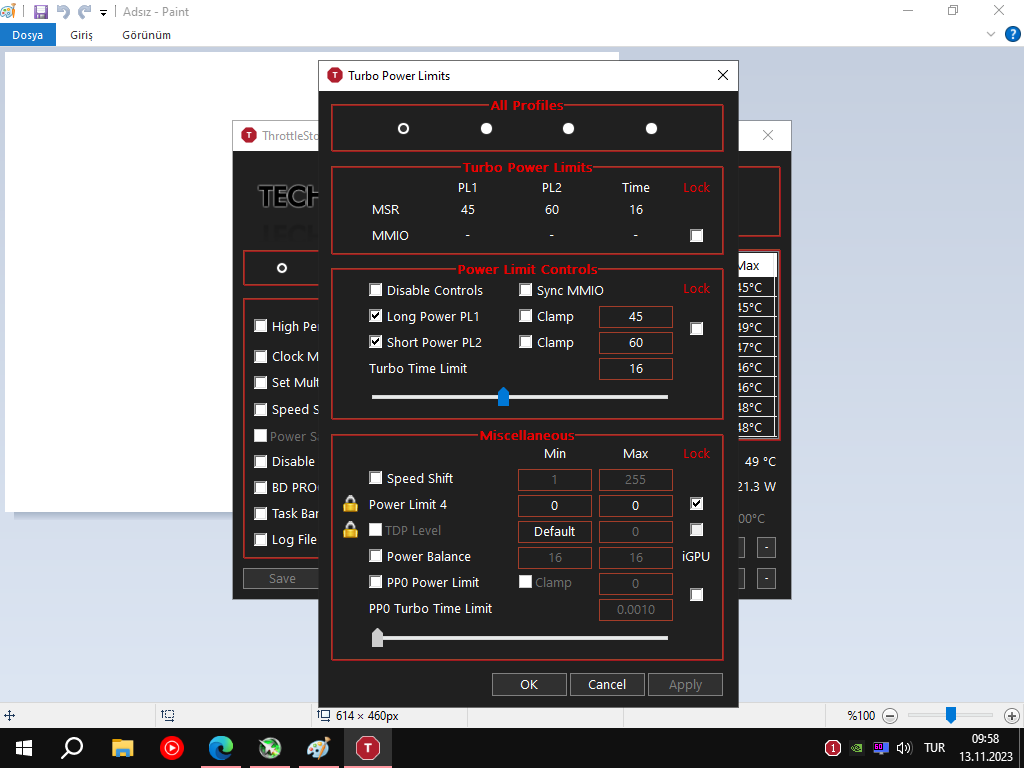
Task: Click the Long Power PL1 value field showing 45
Action: pos(636,317)
